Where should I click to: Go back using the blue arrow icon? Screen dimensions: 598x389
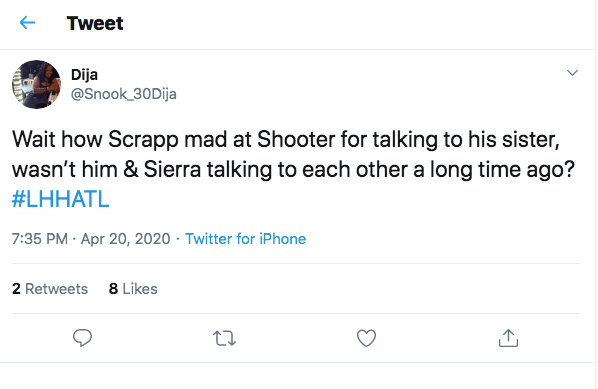pyautogui.click(x=27, y=23)
